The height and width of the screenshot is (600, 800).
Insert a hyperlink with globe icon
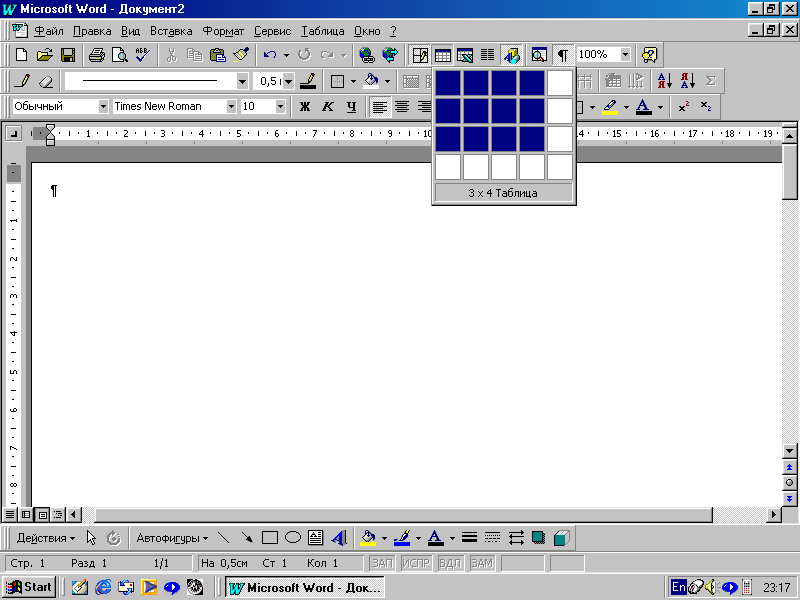click(367, 55)
